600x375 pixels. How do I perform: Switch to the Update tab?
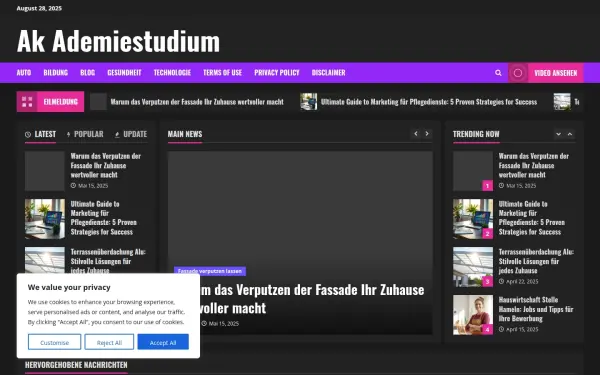[131, 134]
